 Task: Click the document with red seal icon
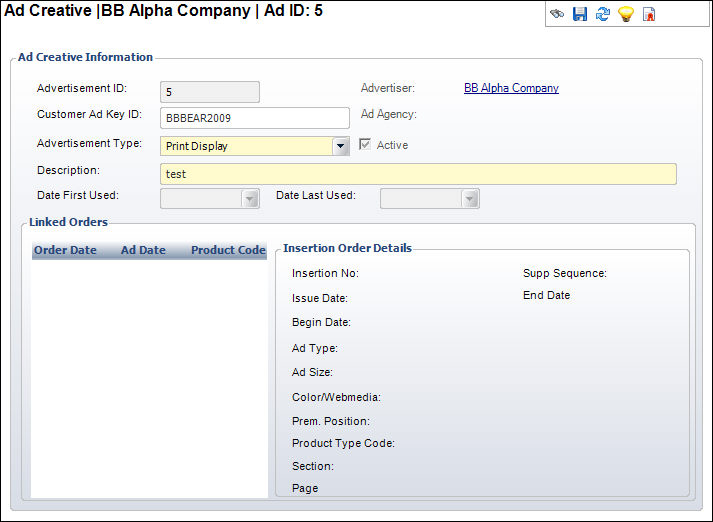[x=649, y=15]
